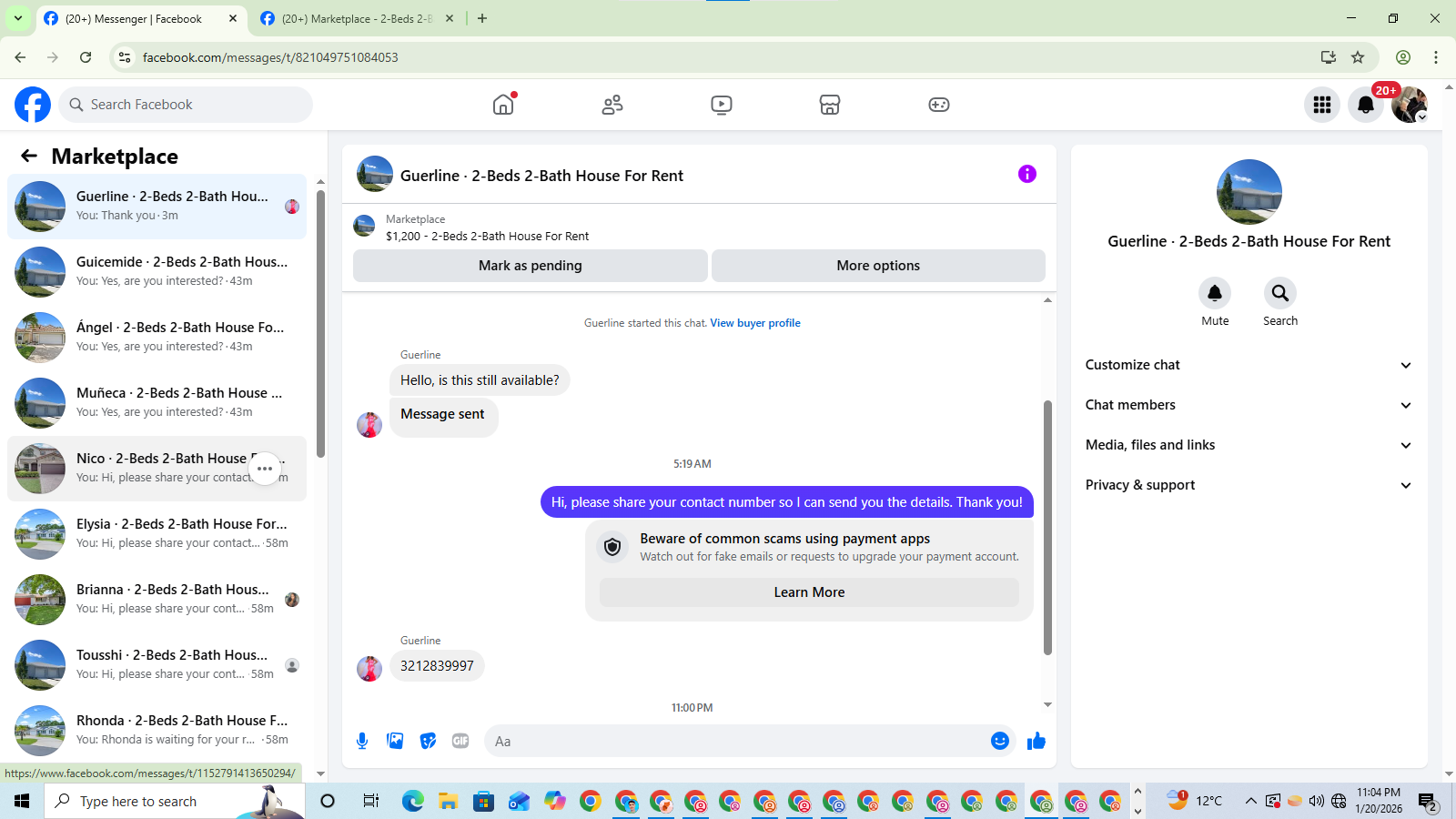Screen dimensions: 1456x819
Task: Switch to the Marketplace 2-Beds browser tab
Action: click(x=358, y=18)
